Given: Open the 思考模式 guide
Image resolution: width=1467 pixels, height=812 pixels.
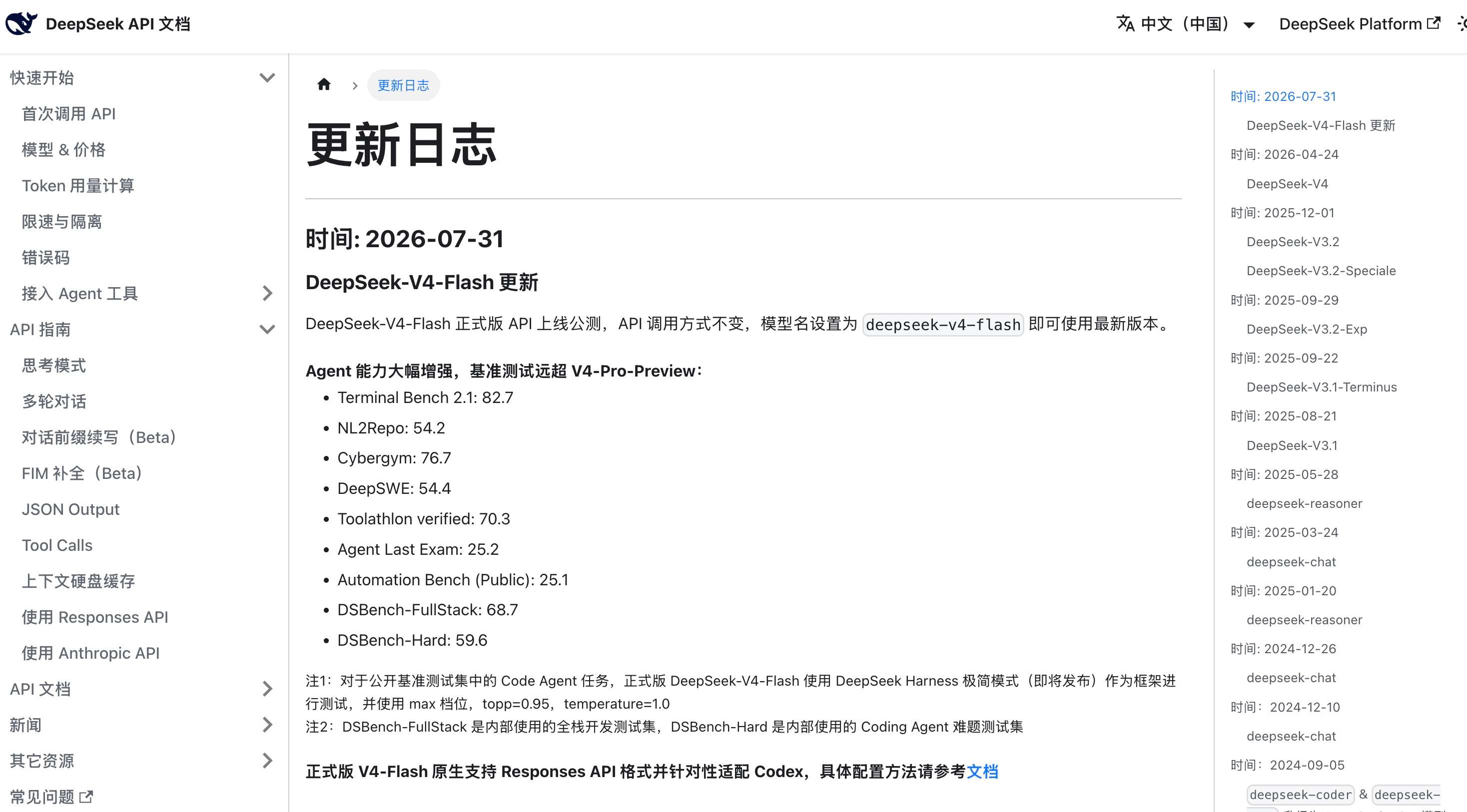Looking at the screenshot, I should pos(53,366).
